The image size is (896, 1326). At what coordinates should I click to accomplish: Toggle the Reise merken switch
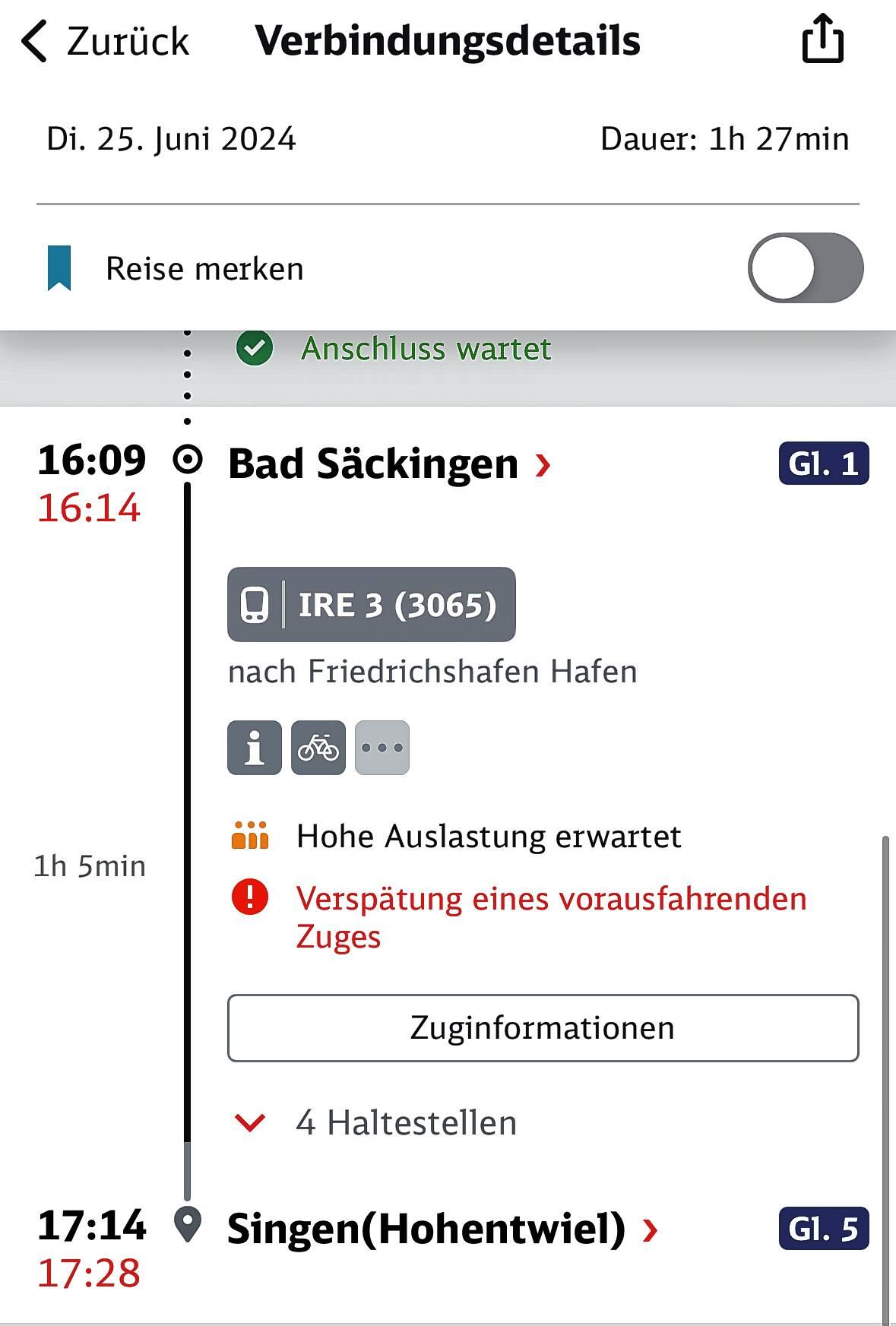806,268
